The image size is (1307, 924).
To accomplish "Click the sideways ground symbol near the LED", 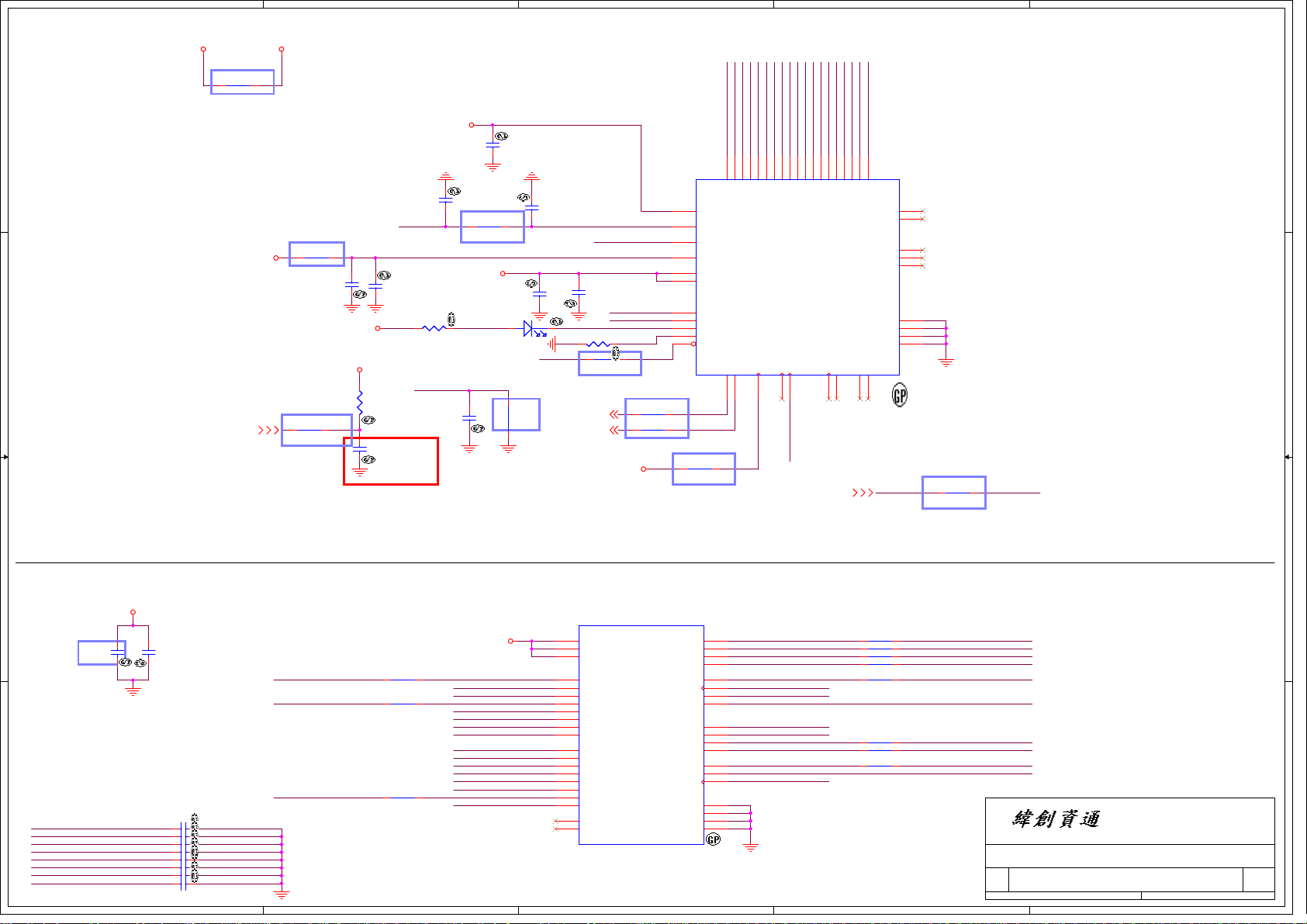I will [x=551, y=344].
